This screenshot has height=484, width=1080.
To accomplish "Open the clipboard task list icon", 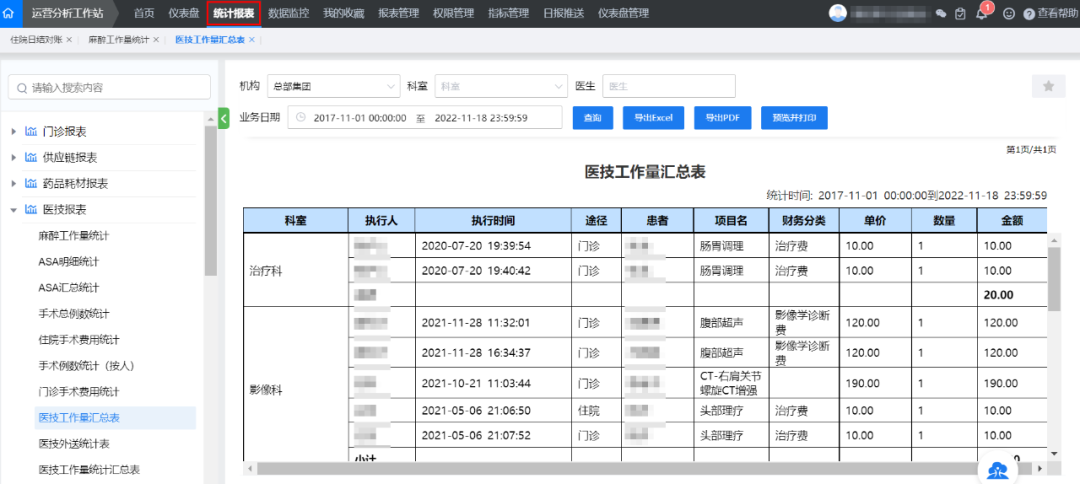I will (960, 14).
